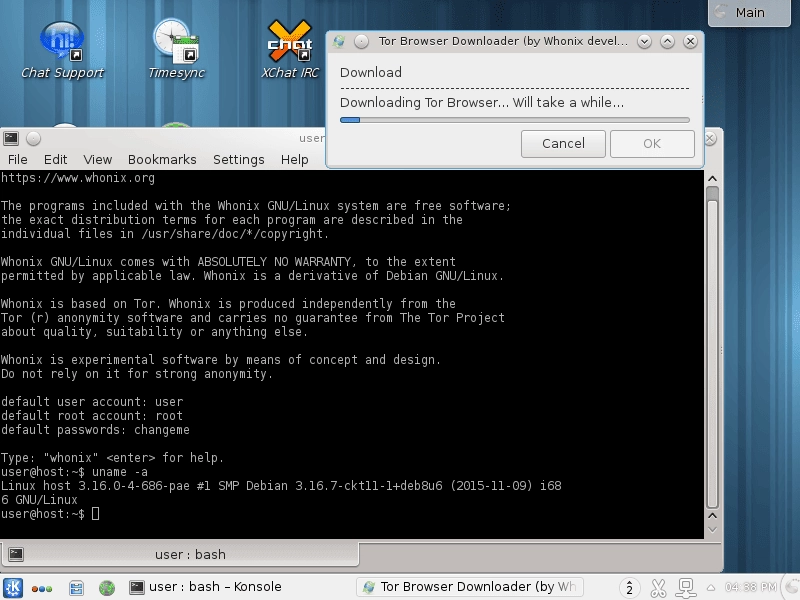Click the terminal icon on the bash tab
800x600 pixels.
coord(16,555)
